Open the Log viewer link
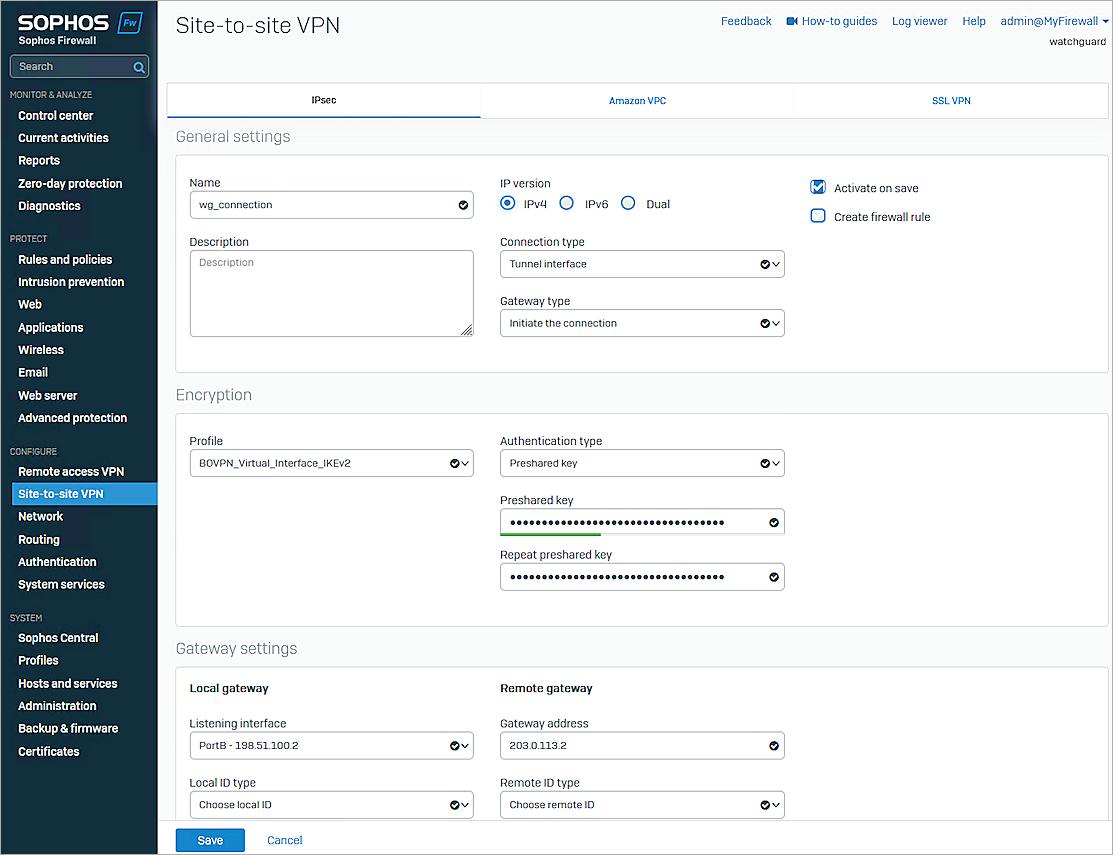Screen dimensions: 1113x855 (x=919, y=20)
